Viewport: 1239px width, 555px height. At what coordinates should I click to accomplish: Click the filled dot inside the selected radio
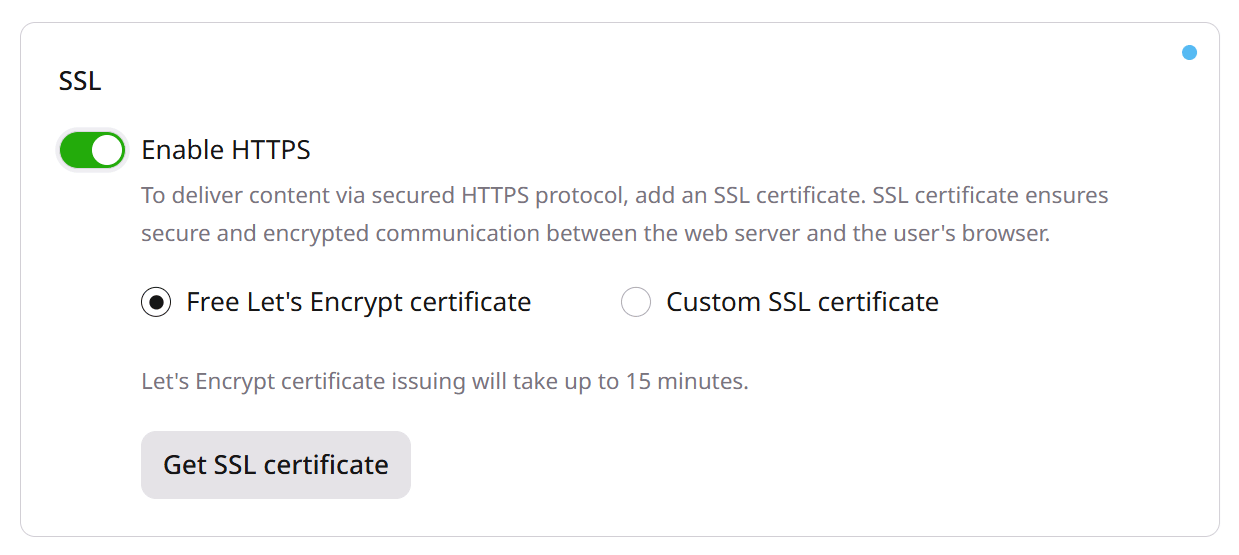tap(156, 302)
